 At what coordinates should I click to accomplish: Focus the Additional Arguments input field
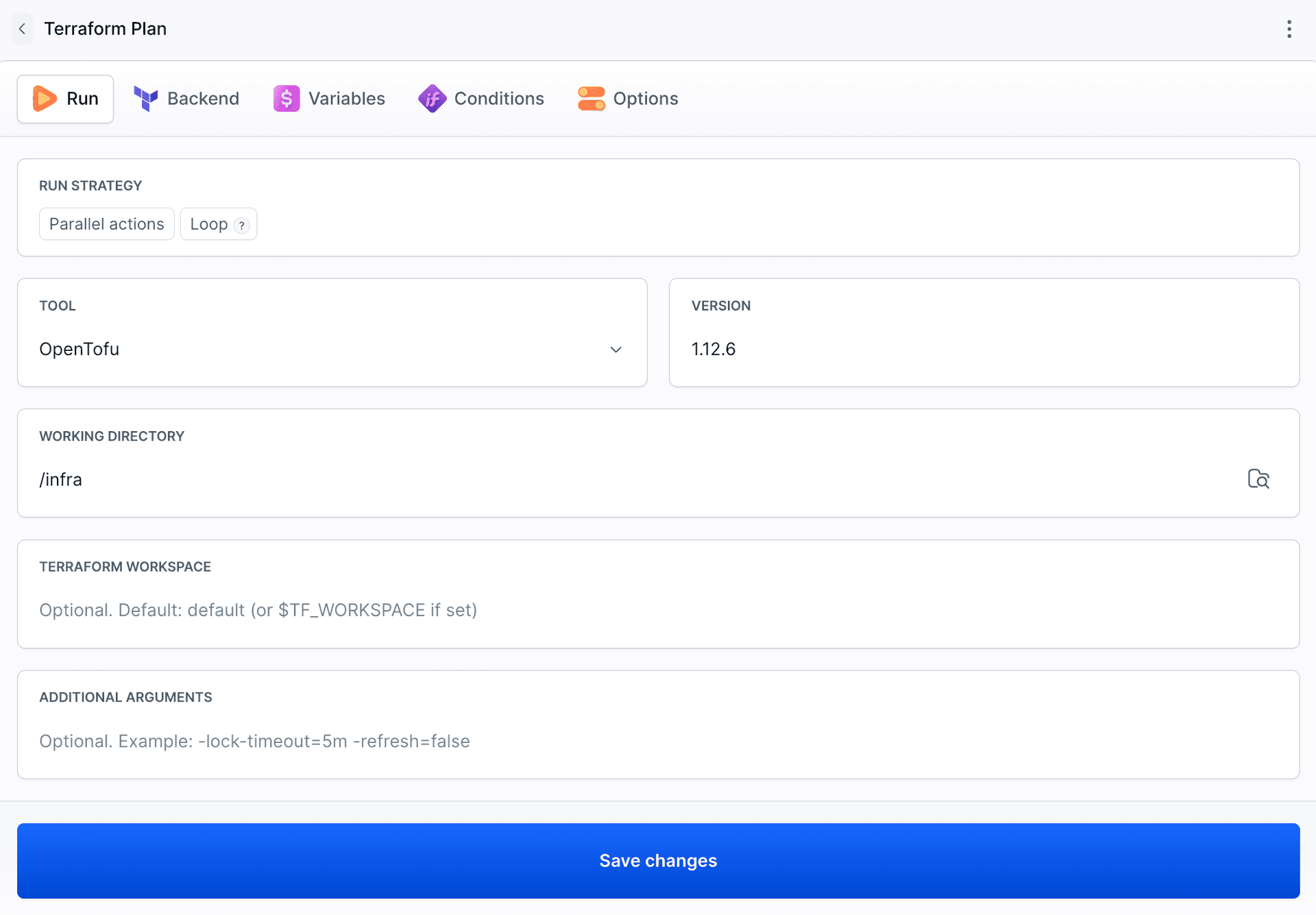tap(658, 741)
